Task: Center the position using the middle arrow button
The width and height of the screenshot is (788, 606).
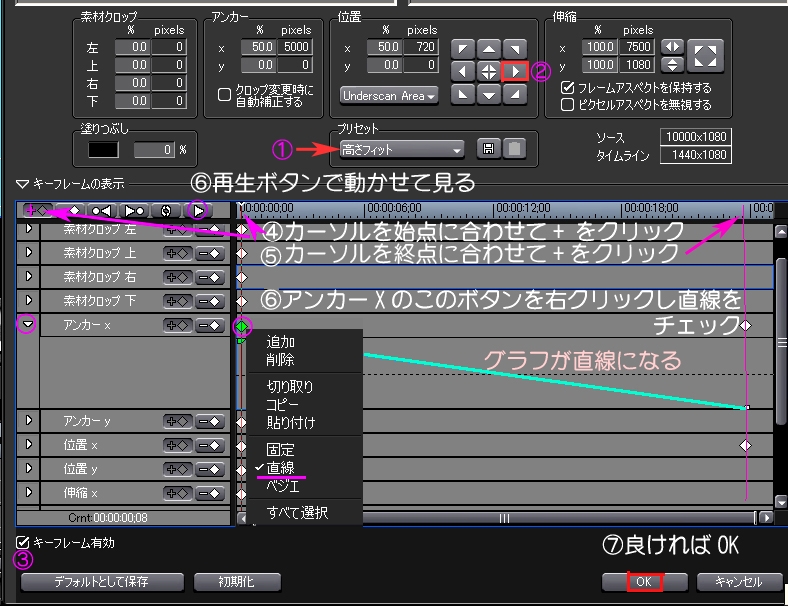Action: (488, 72)
